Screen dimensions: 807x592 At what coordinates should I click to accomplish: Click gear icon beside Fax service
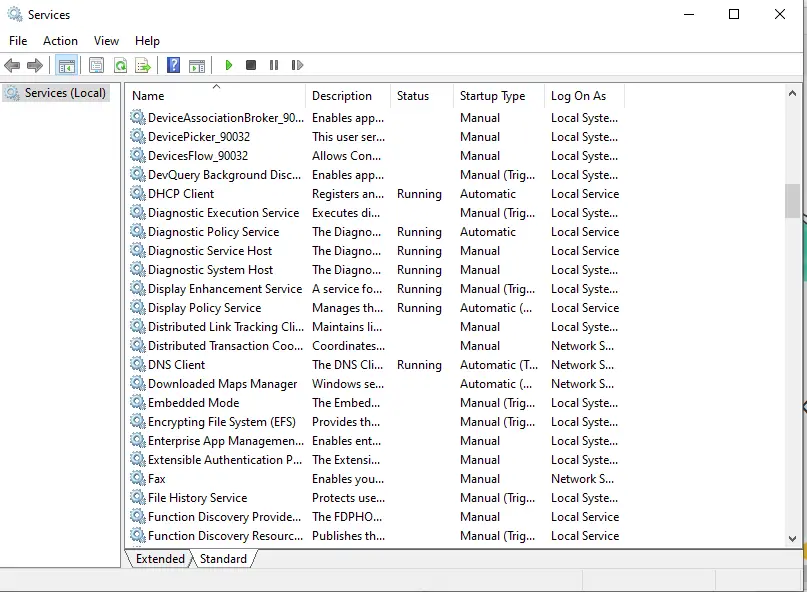point(137,479)
